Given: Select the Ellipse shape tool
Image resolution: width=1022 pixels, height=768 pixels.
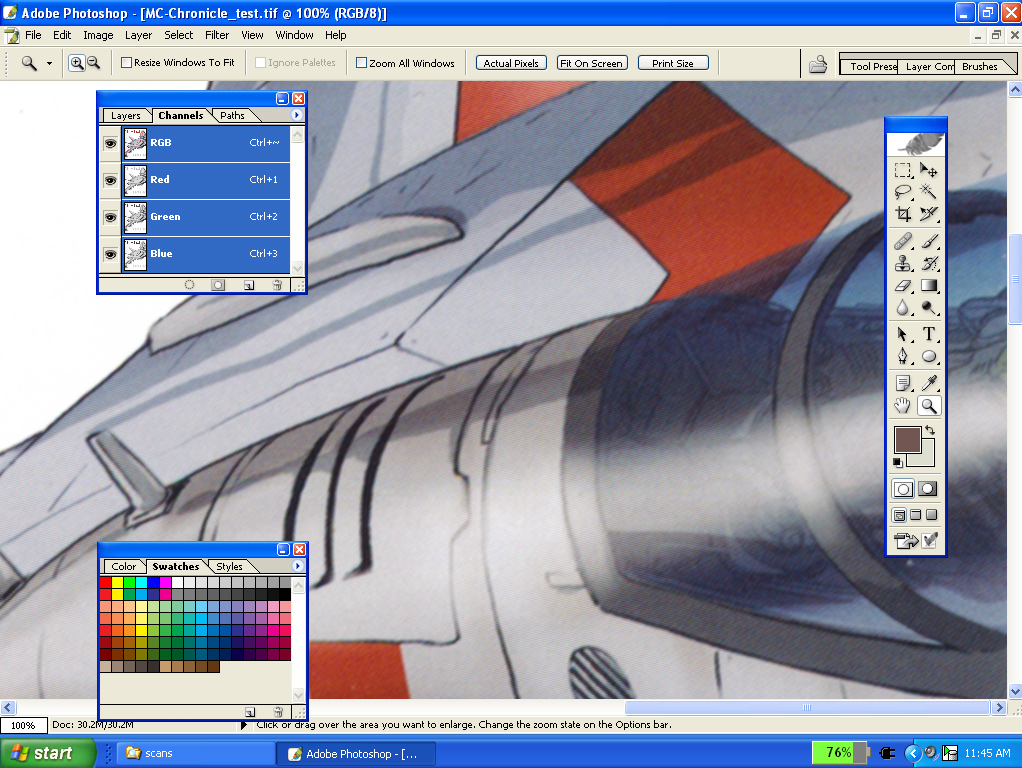Looking at the screenshot, I should [x=929, y=356].
